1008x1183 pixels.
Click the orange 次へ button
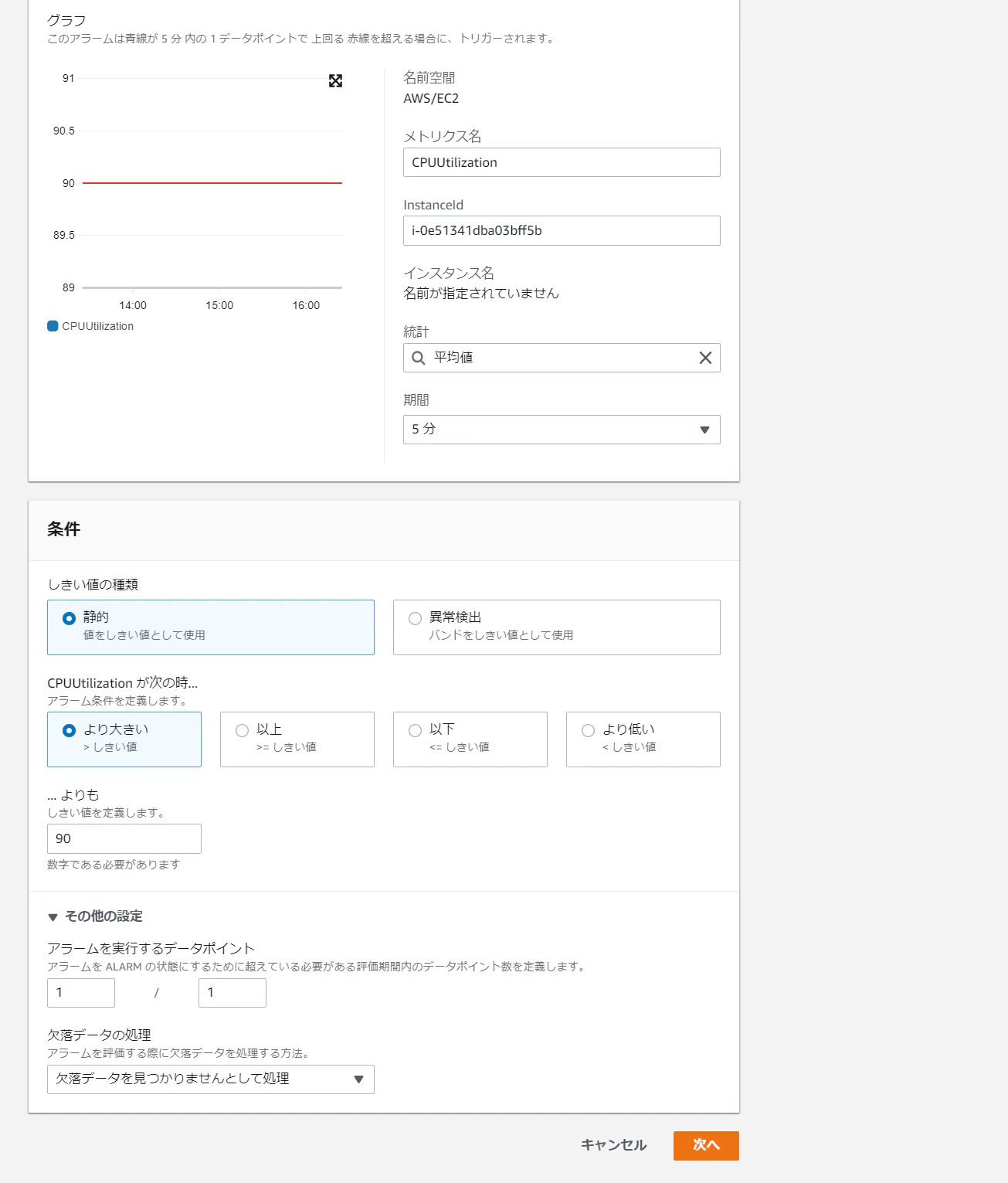(x=706, y=1146)
